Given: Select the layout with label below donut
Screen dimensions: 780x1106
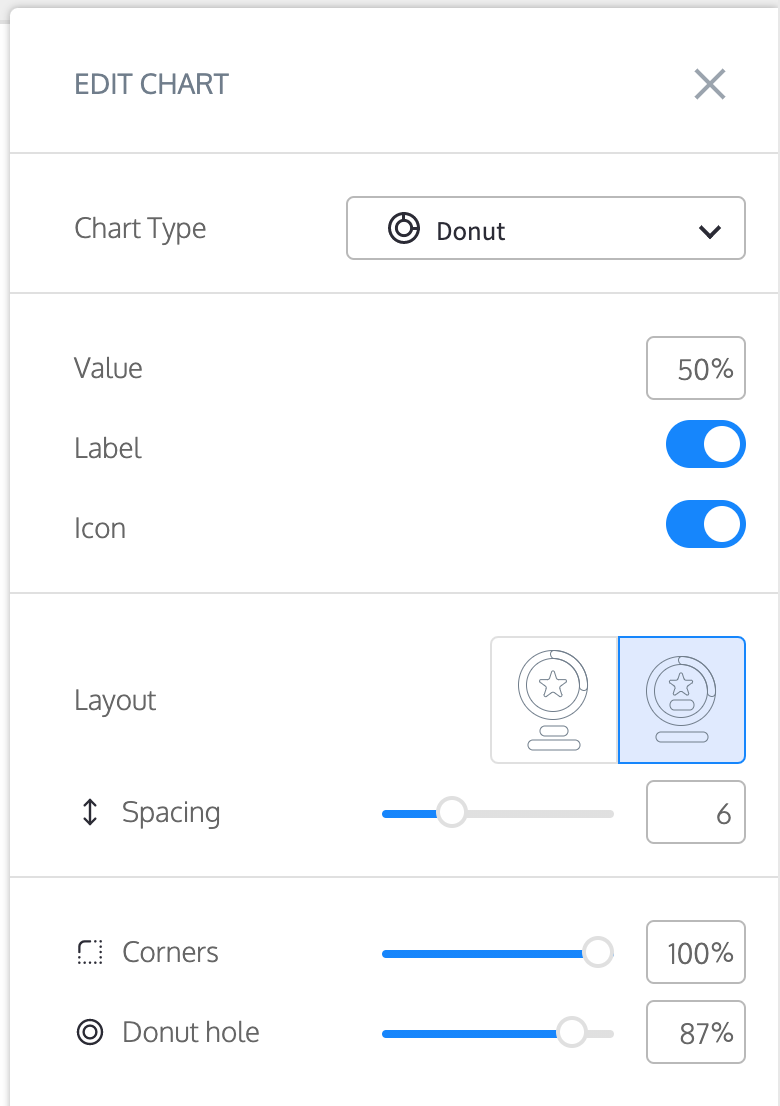Looking at the screenshot, I should [554, 700].
